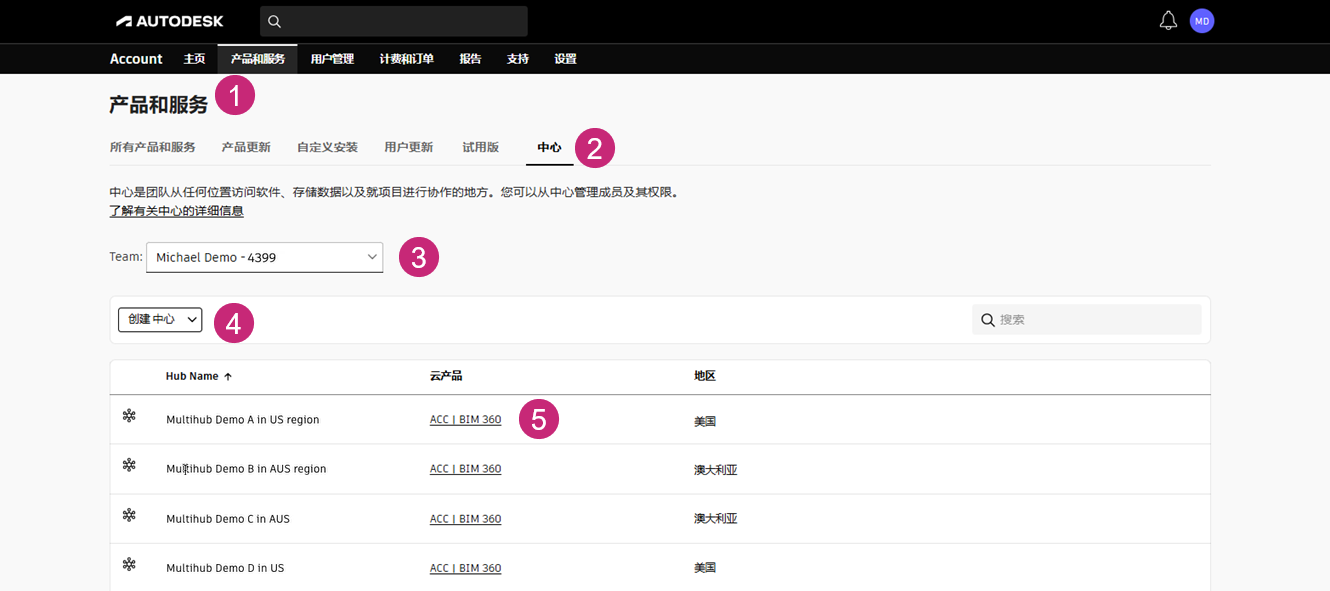1330x591 pixels.
Task: Select Multihub Demo A in US region
Action: 243,420
